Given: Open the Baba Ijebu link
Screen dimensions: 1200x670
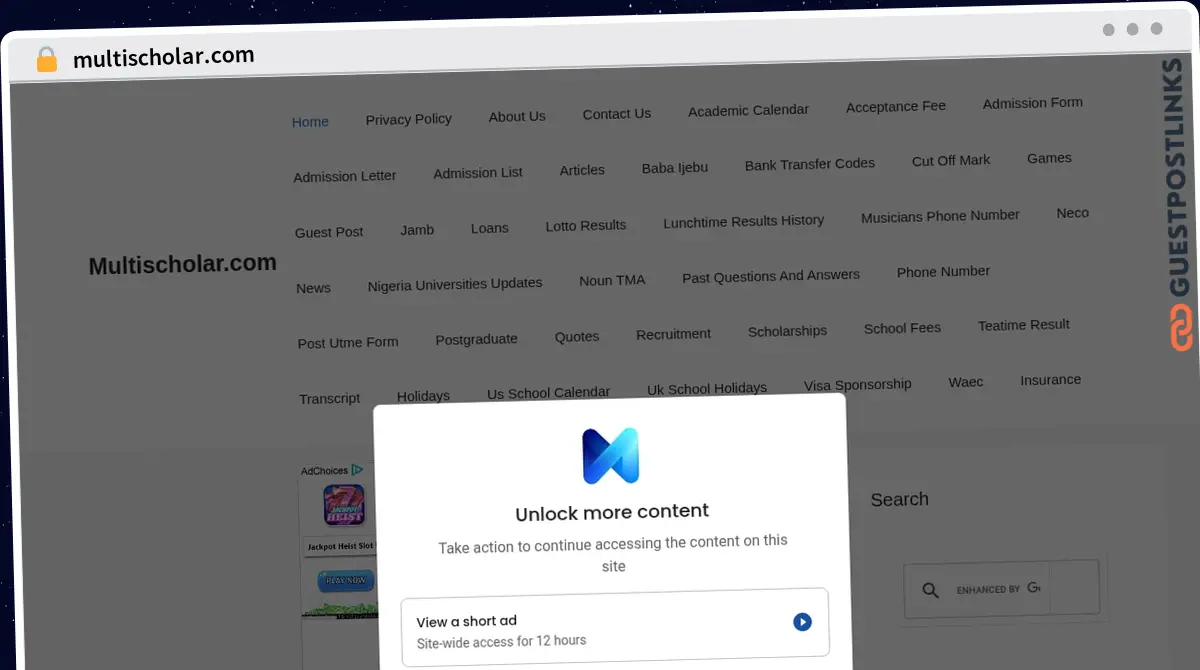Looking at the screenshot, I should click(x=674, y=167).
